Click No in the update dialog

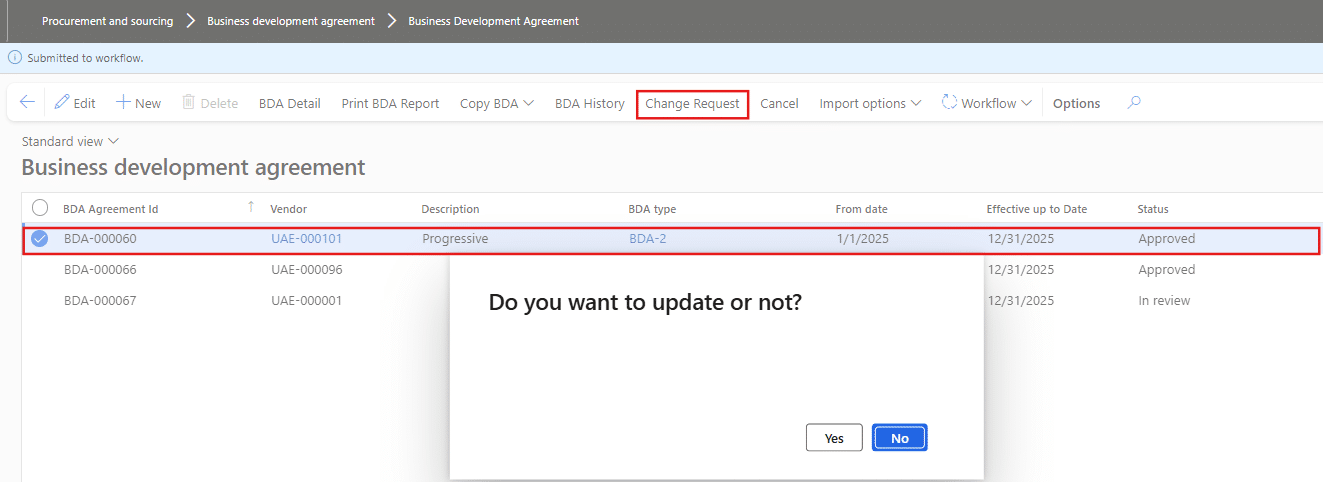(x=899, y=438)
